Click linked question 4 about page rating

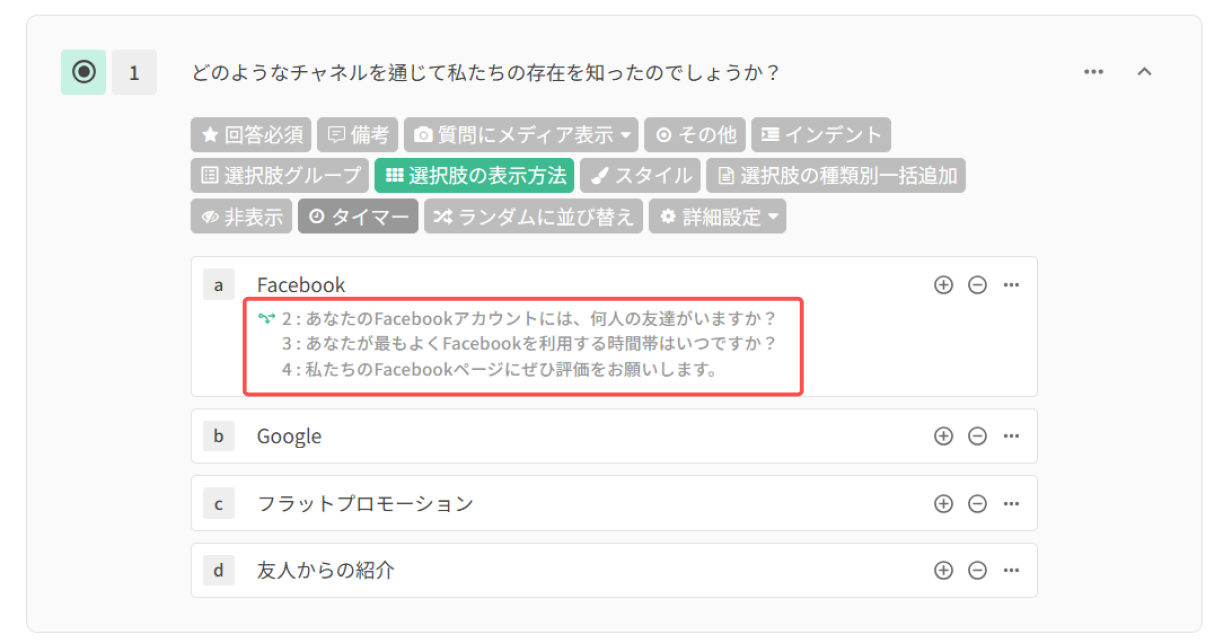(x=500, y=370)
